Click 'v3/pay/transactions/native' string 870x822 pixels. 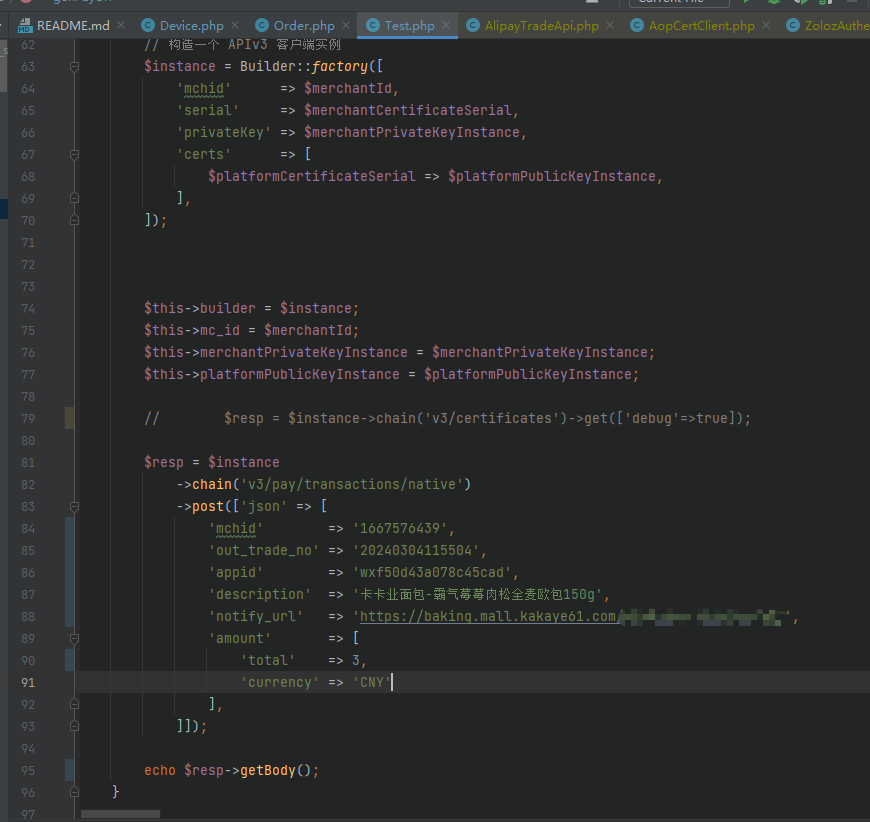pyautogui.click(x=352, y=485)
